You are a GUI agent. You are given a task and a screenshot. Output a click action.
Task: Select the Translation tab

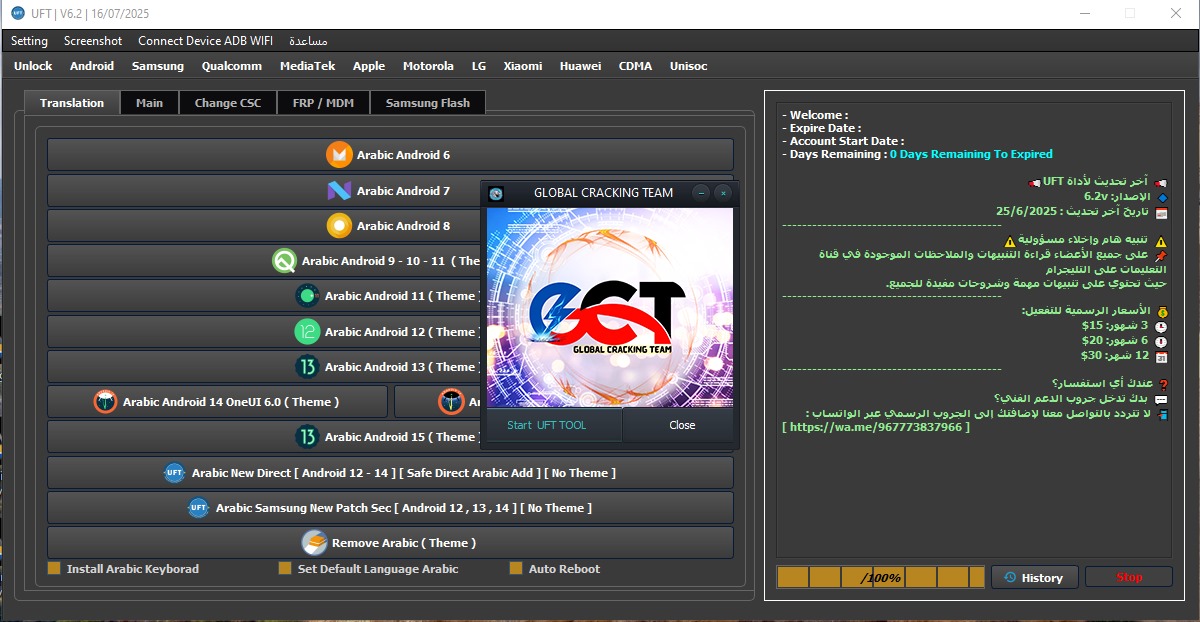click(72, 102)
